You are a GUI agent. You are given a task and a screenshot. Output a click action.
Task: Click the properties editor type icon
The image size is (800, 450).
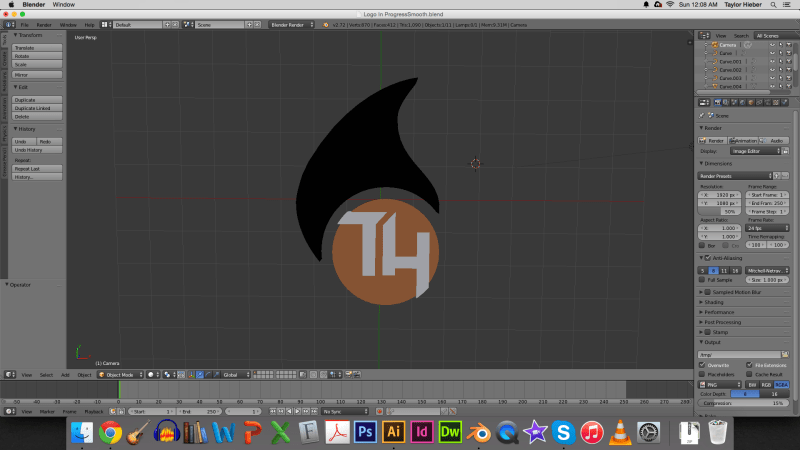click(705, 103)
